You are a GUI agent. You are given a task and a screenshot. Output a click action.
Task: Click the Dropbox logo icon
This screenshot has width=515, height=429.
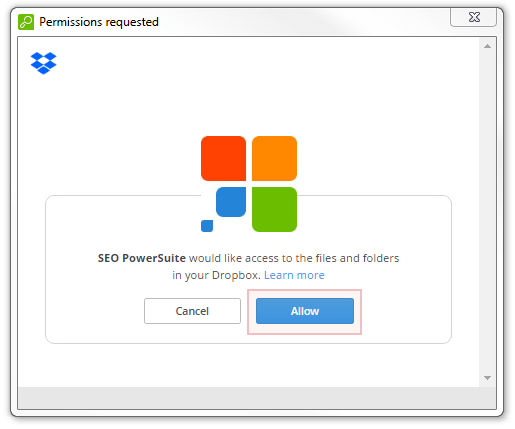click(x=43, y=63)
